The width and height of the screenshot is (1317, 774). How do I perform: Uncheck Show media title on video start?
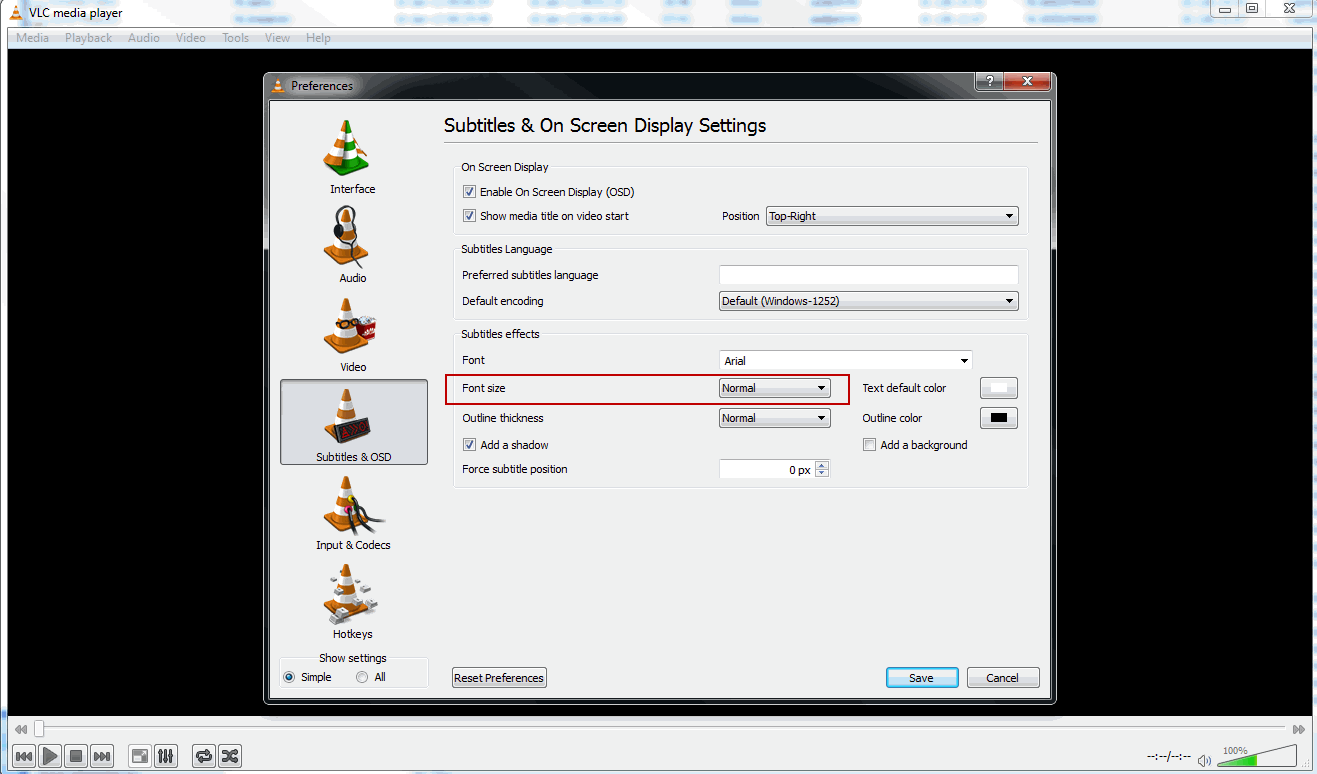(469, 216)
